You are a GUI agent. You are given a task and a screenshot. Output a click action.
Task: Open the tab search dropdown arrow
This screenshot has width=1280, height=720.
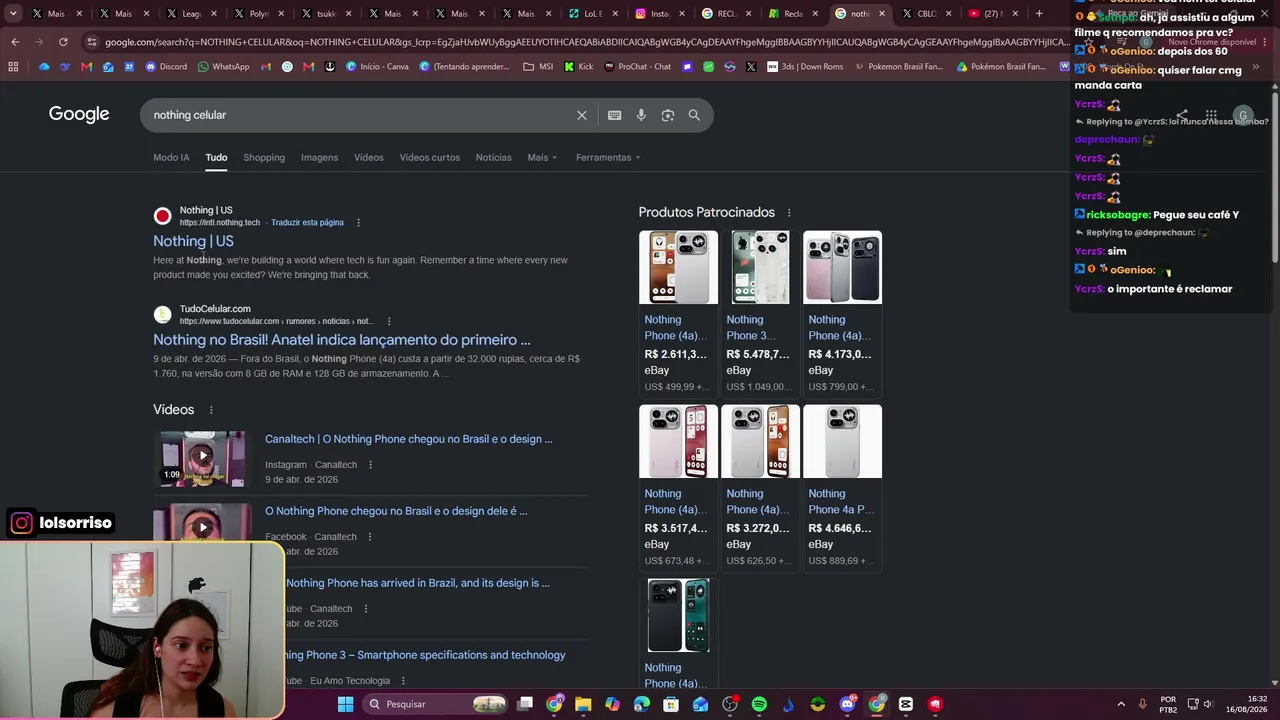tap(13, 14)
